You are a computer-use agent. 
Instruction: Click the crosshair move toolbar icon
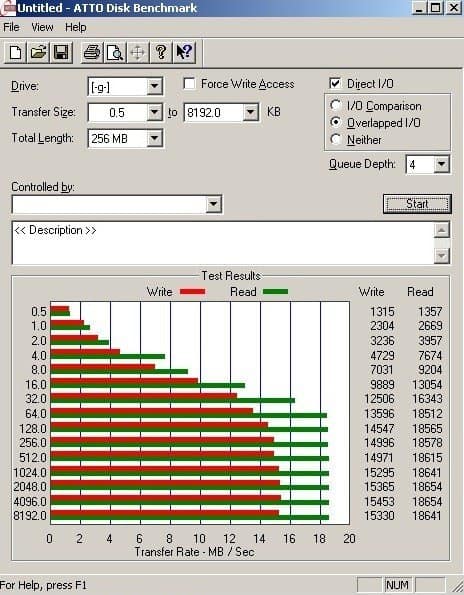pyautogui.click(x=138, y=52)
